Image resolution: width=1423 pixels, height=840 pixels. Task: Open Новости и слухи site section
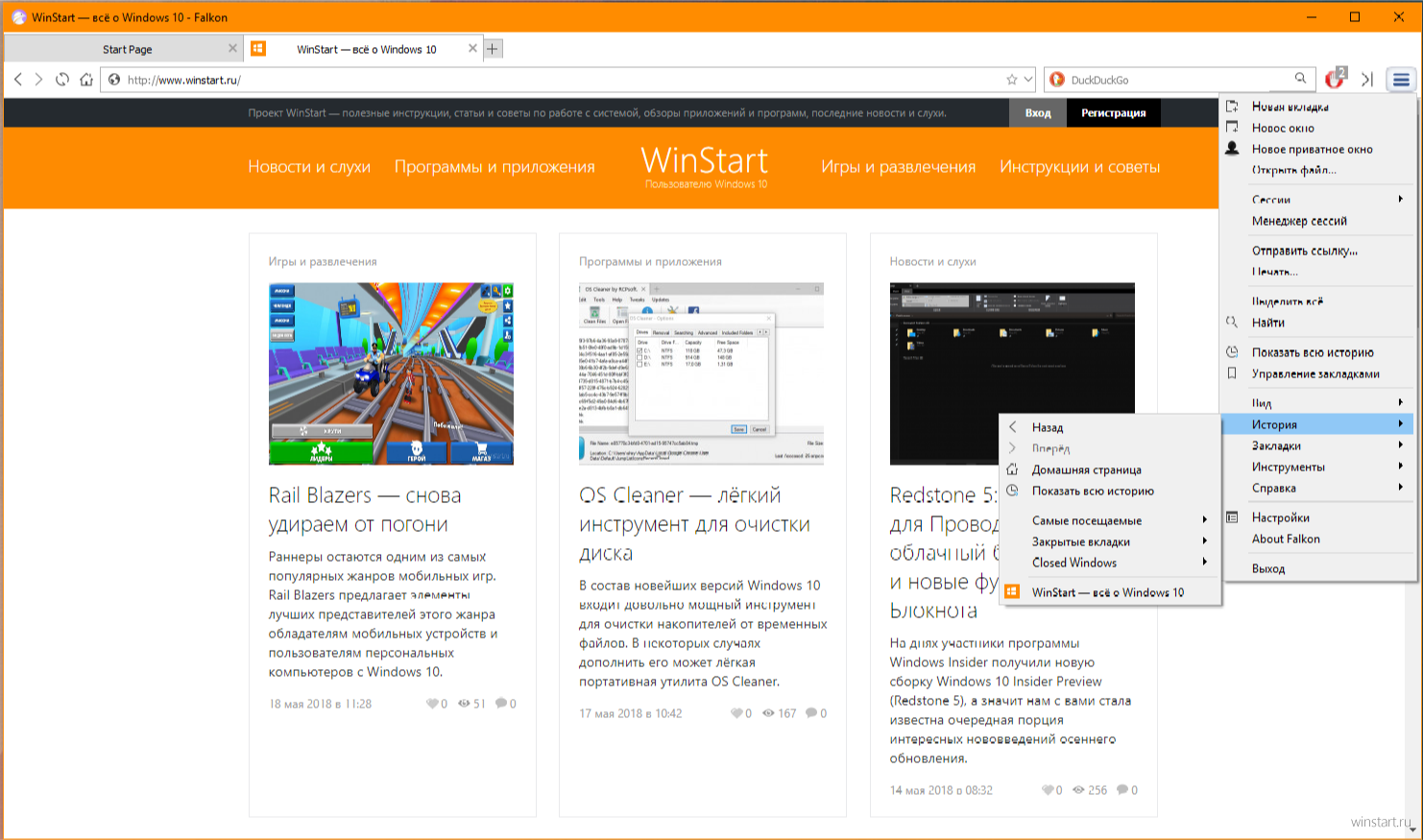click(x=309, y=166)
